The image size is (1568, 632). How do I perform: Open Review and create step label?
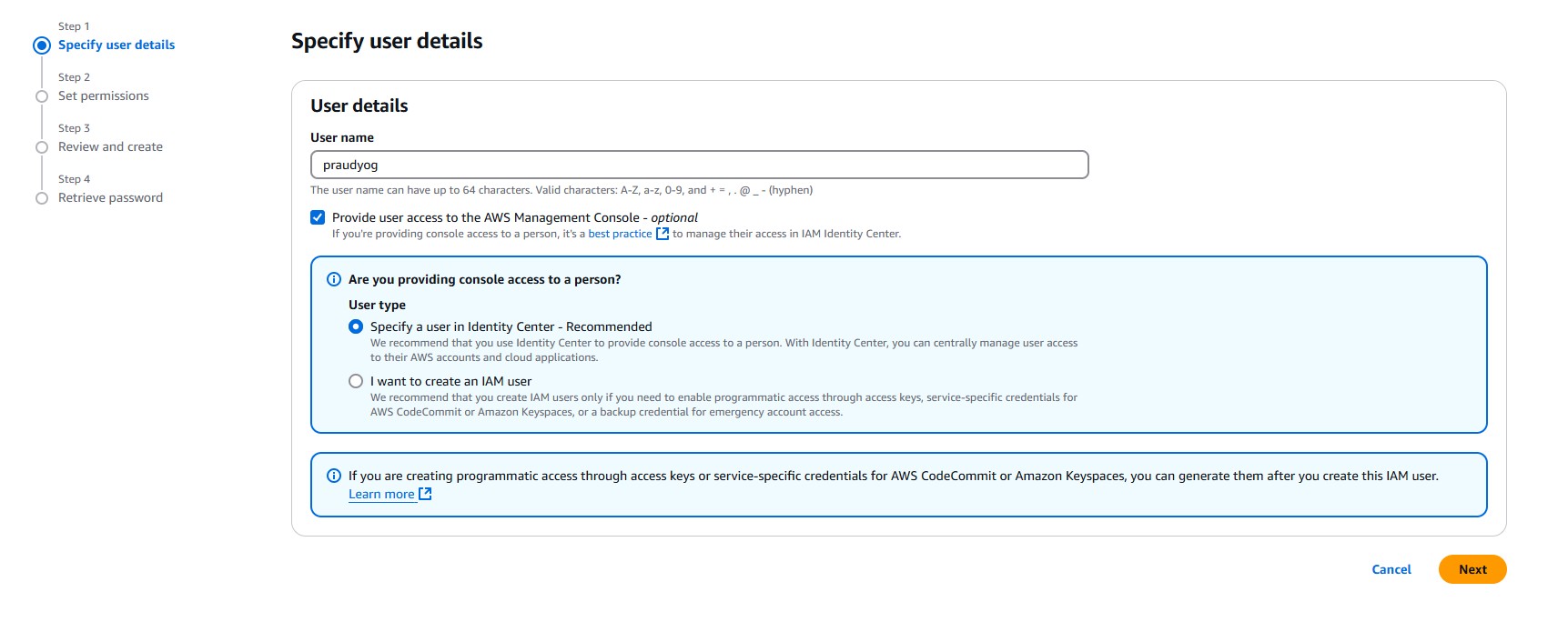point(110,147)
